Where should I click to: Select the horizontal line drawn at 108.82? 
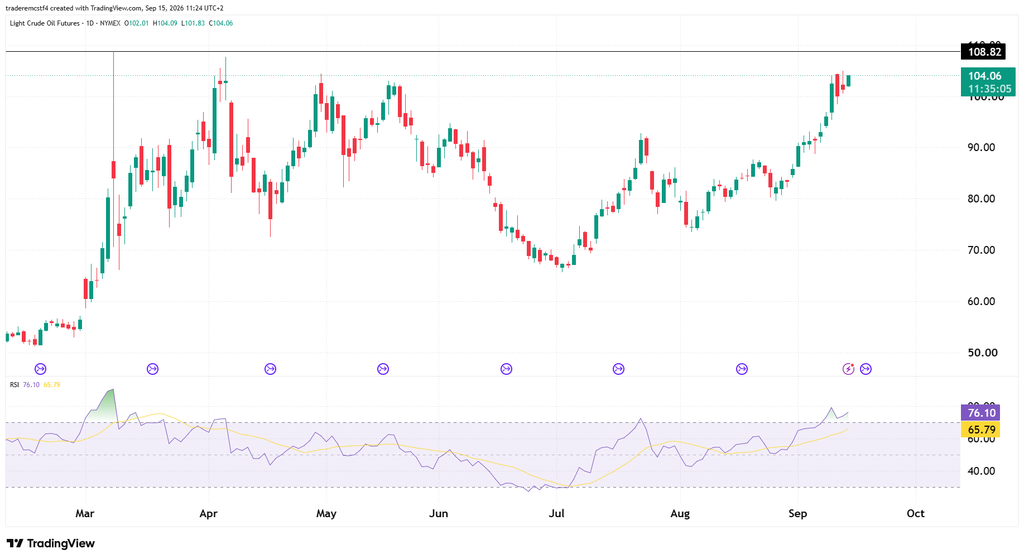483,52
